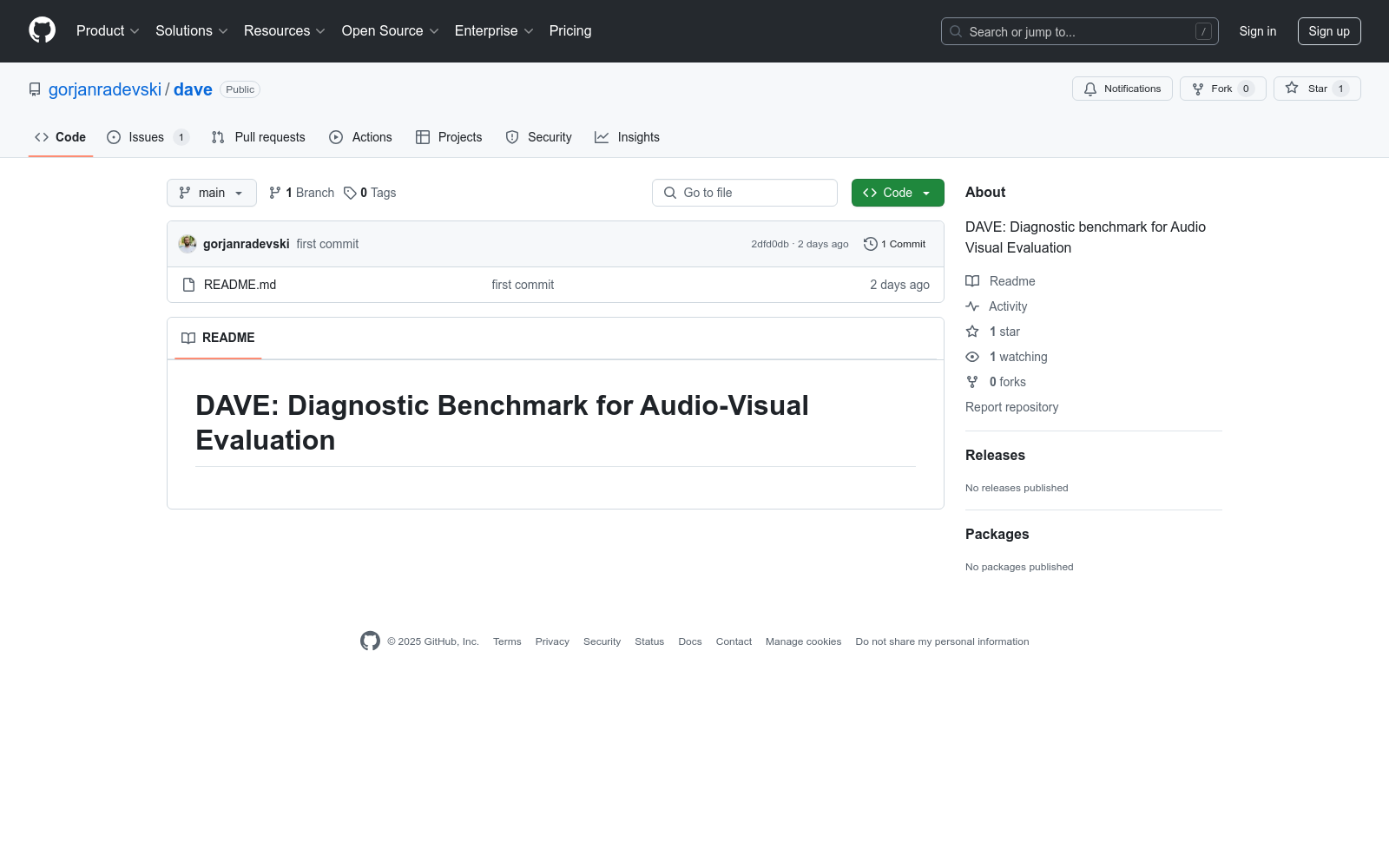Expand the Open Source menu
Viewport: 1389px width, 868px height.
(x=390, y=30)
